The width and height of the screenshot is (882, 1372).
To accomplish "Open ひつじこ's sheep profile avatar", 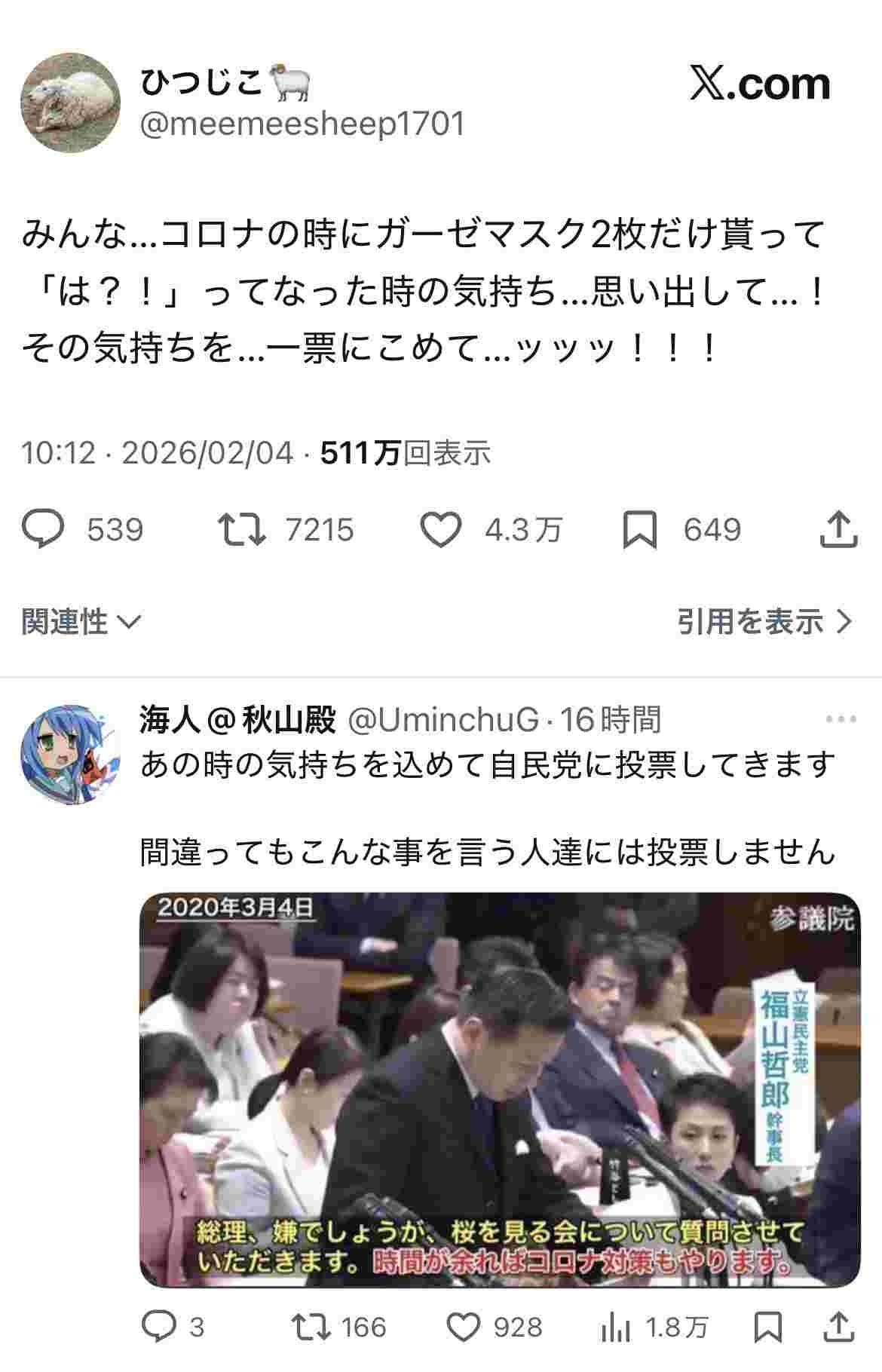I will 70,103.
